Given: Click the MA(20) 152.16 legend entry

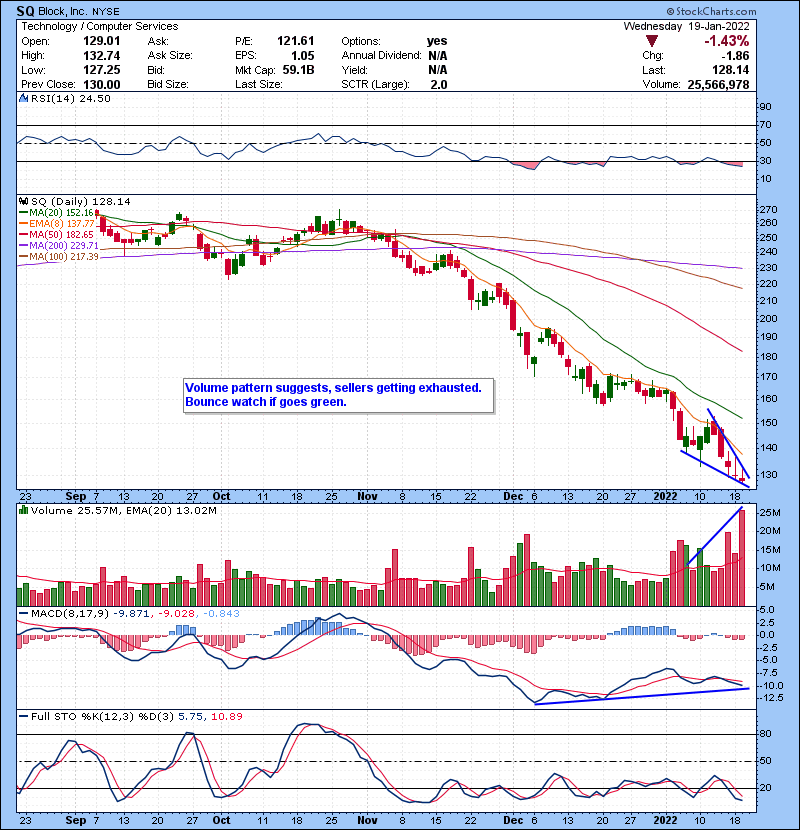Looking at the screenshot, I should 57,213.
